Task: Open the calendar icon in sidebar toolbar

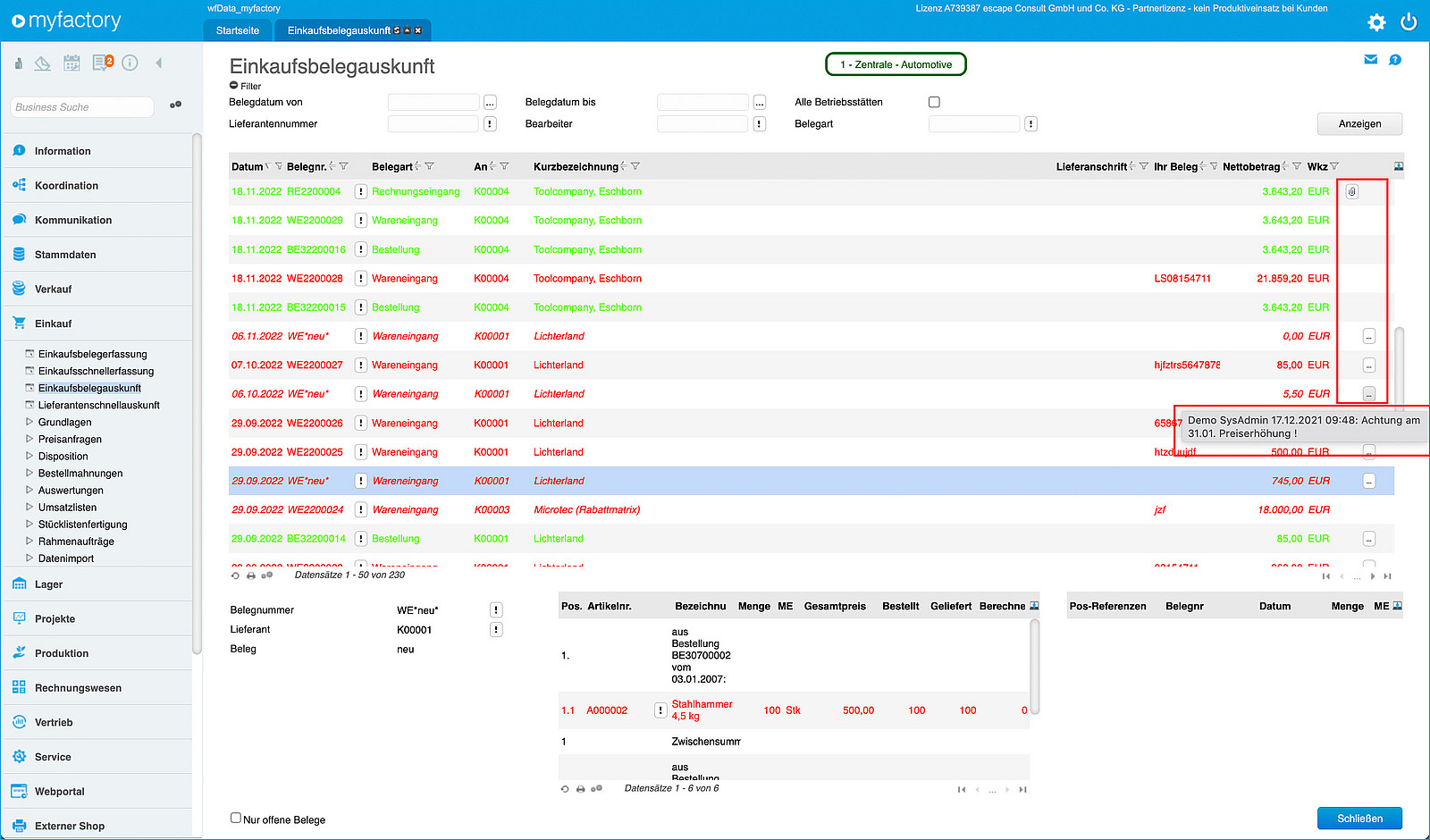Action: [x=71, y=63]
